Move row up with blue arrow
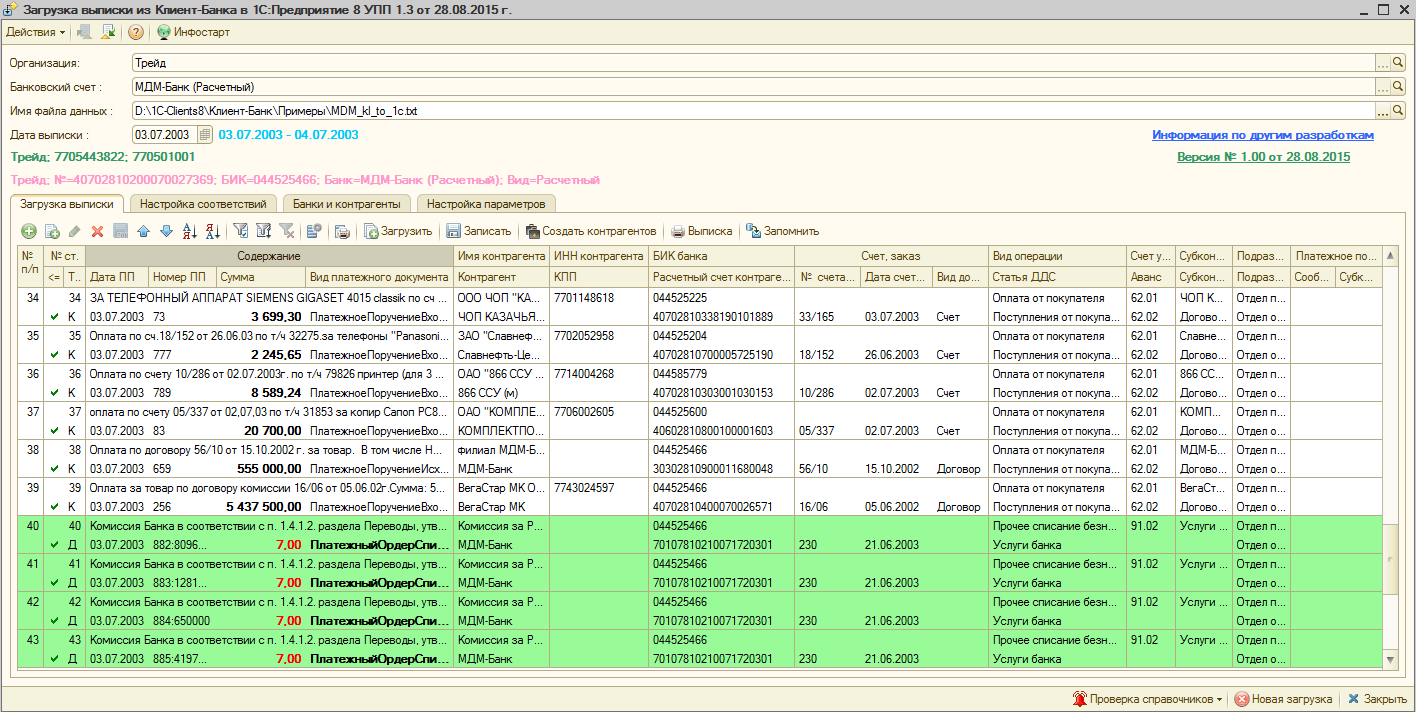This screenshot has height=712, width=1416. pos(143,231)
